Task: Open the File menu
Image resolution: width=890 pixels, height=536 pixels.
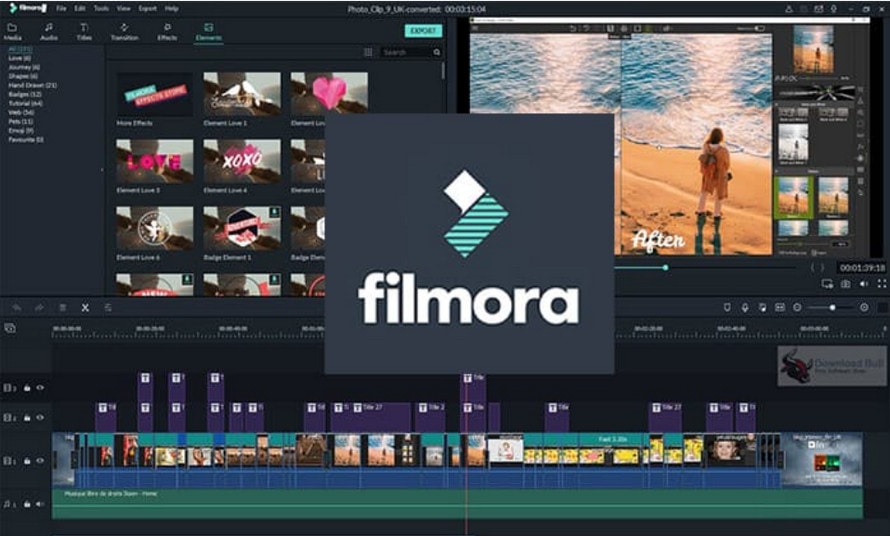Action: 61,9
